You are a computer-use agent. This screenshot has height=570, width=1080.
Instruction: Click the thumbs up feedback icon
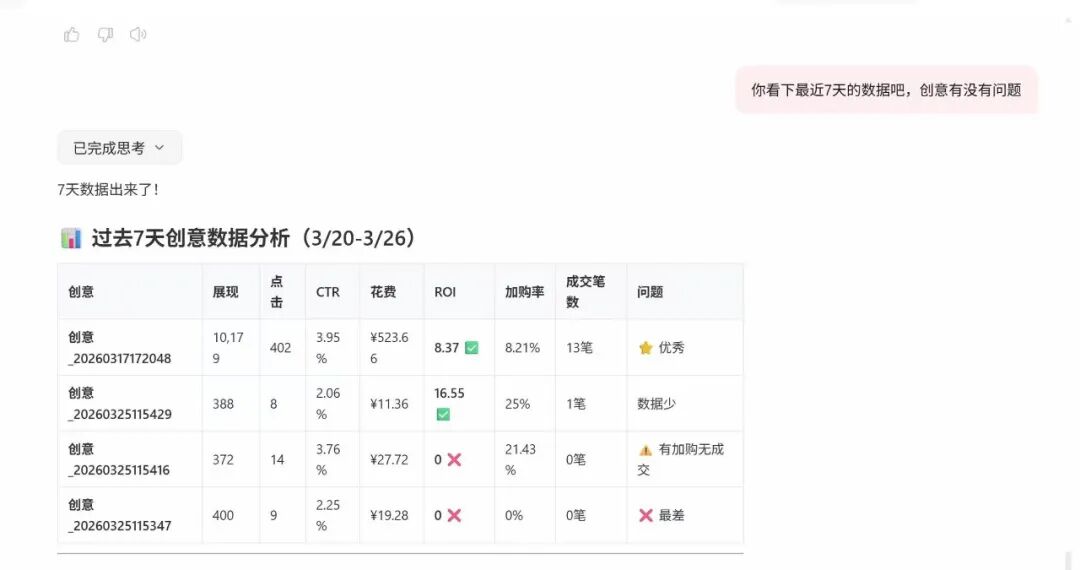(72, 35)
